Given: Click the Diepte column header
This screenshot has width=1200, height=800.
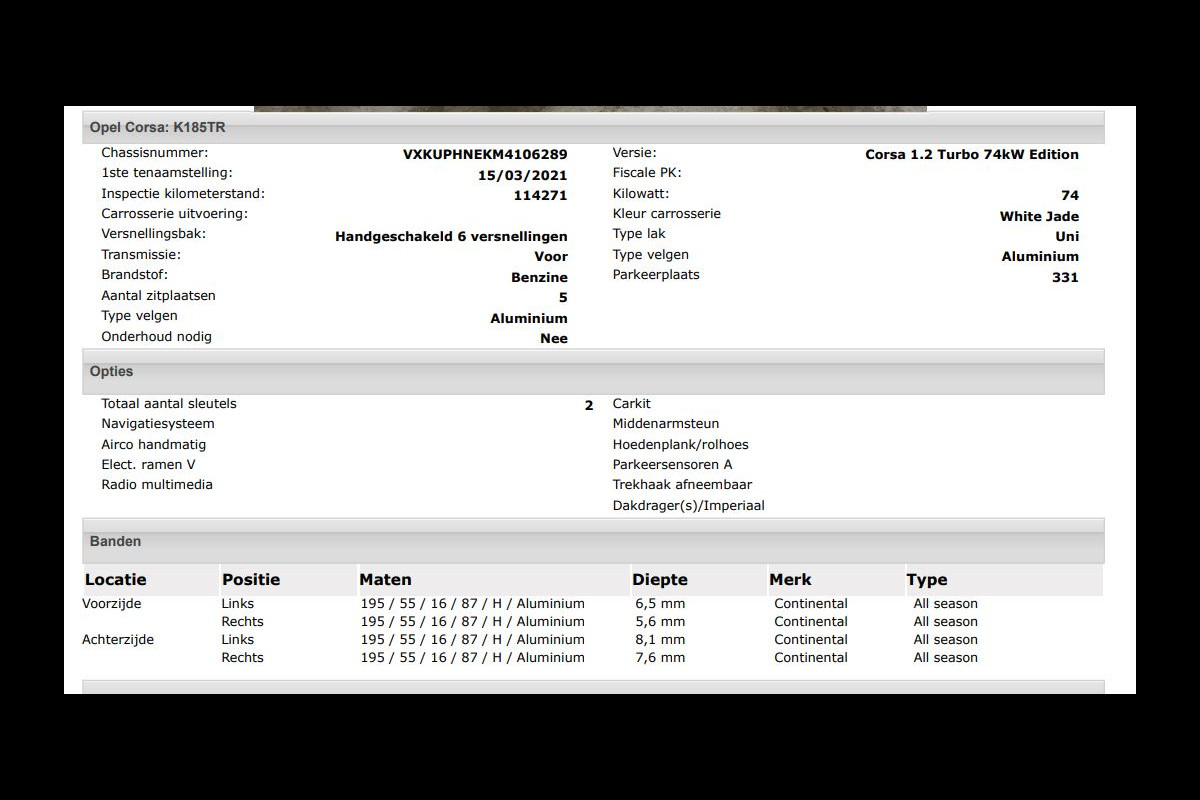Looking at the screenshot, I should click(x=660, y=580).
